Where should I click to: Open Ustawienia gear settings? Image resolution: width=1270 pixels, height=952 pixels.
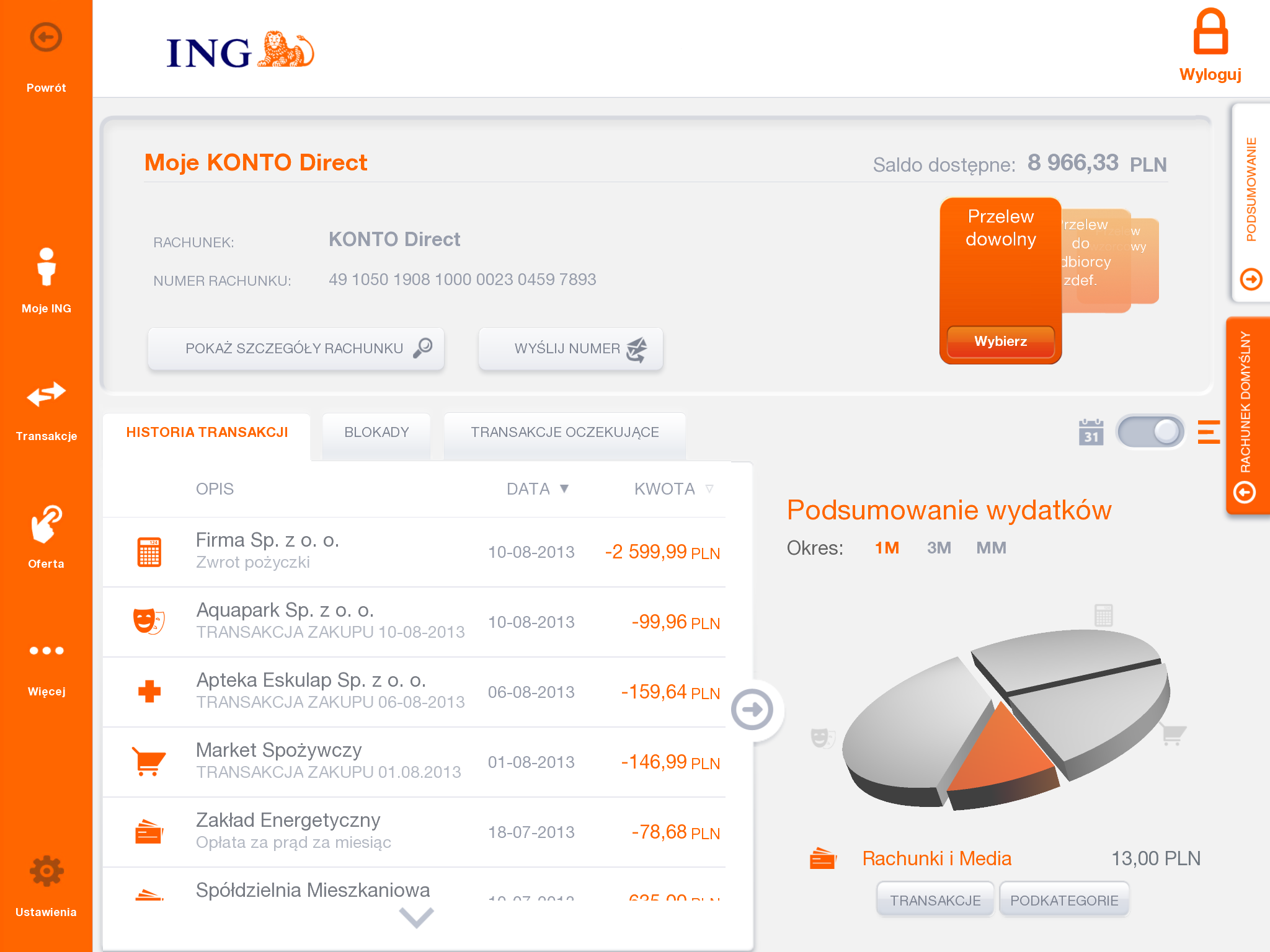[46, 872]
